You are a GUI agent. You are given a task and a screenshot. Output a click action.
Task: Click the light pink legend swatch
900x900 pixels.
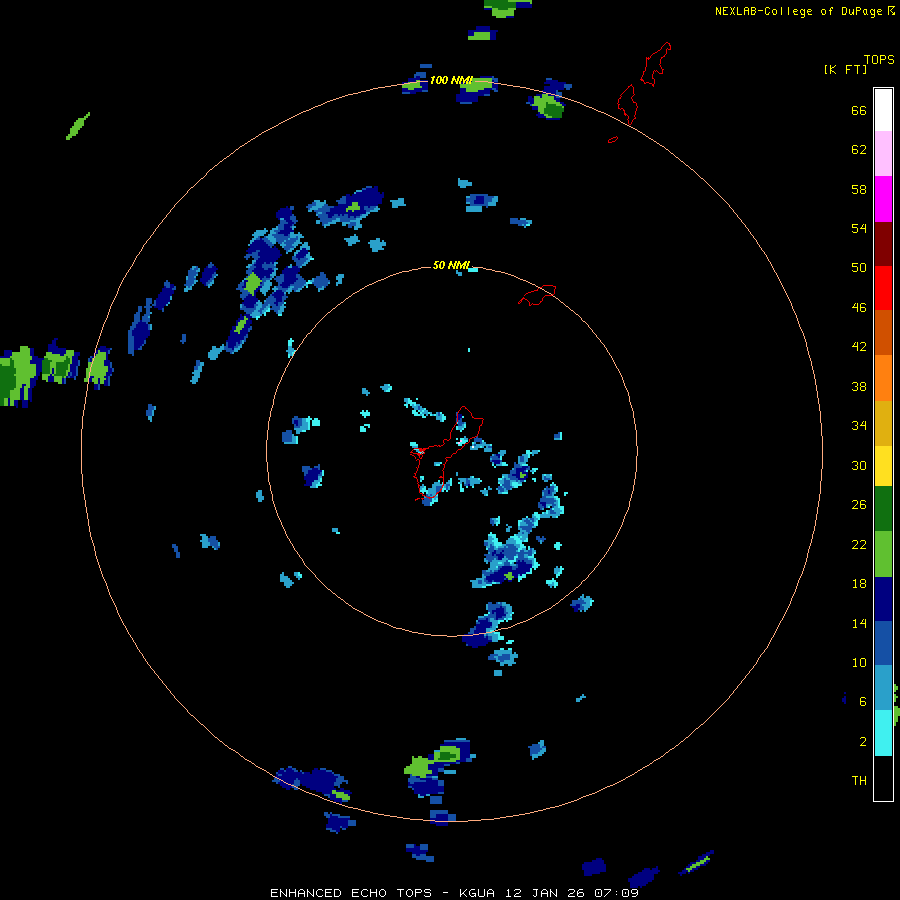point(883,154)
